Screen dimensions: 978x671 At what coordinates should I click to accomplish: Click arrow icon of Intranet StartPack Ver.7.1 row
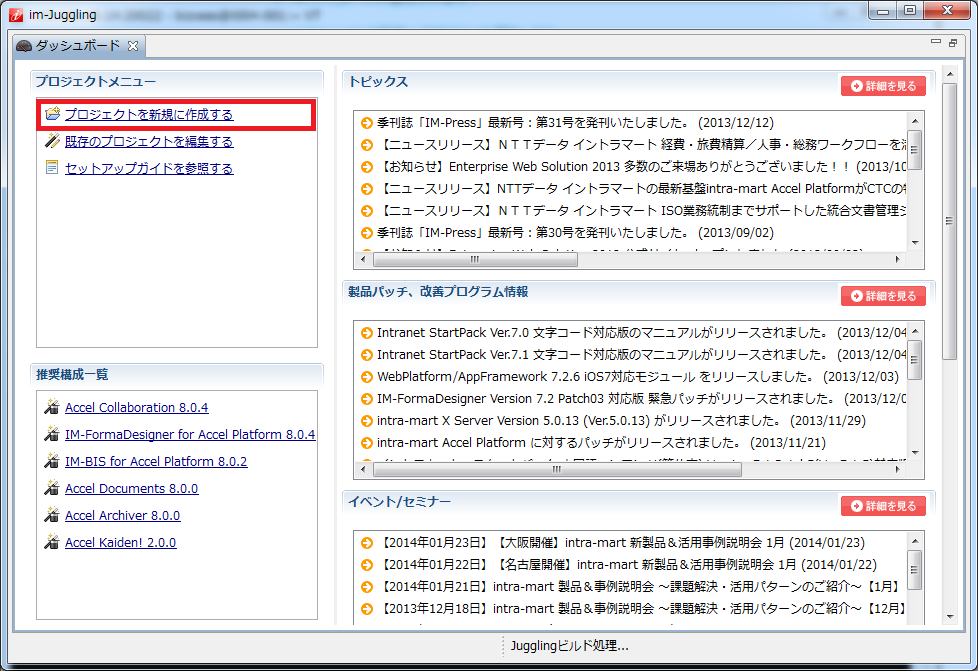coord(367,355)
